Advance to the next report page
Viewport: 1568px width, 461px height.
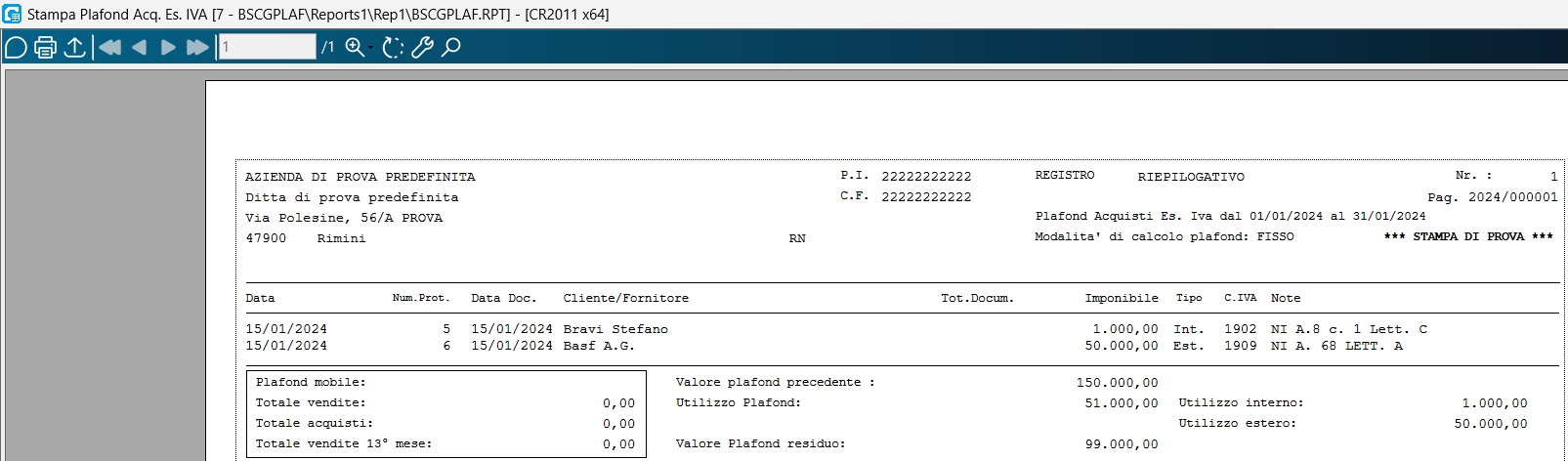click(x=168, y=47)
